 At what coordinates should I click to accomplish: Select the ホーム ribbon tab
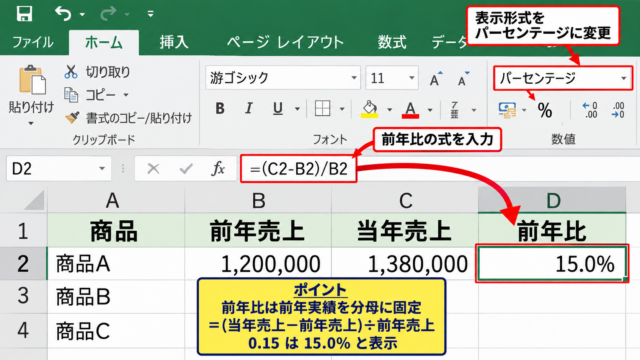pos(104,42)
